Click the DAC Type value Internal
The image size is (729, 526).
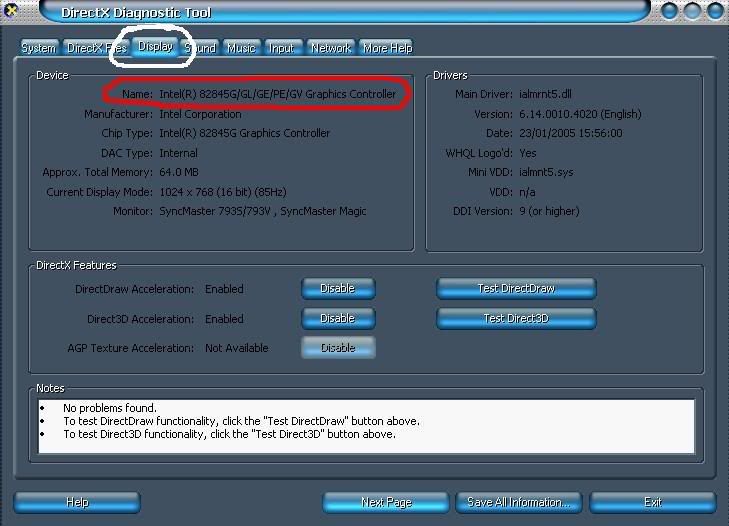click(x=179, y=153)
